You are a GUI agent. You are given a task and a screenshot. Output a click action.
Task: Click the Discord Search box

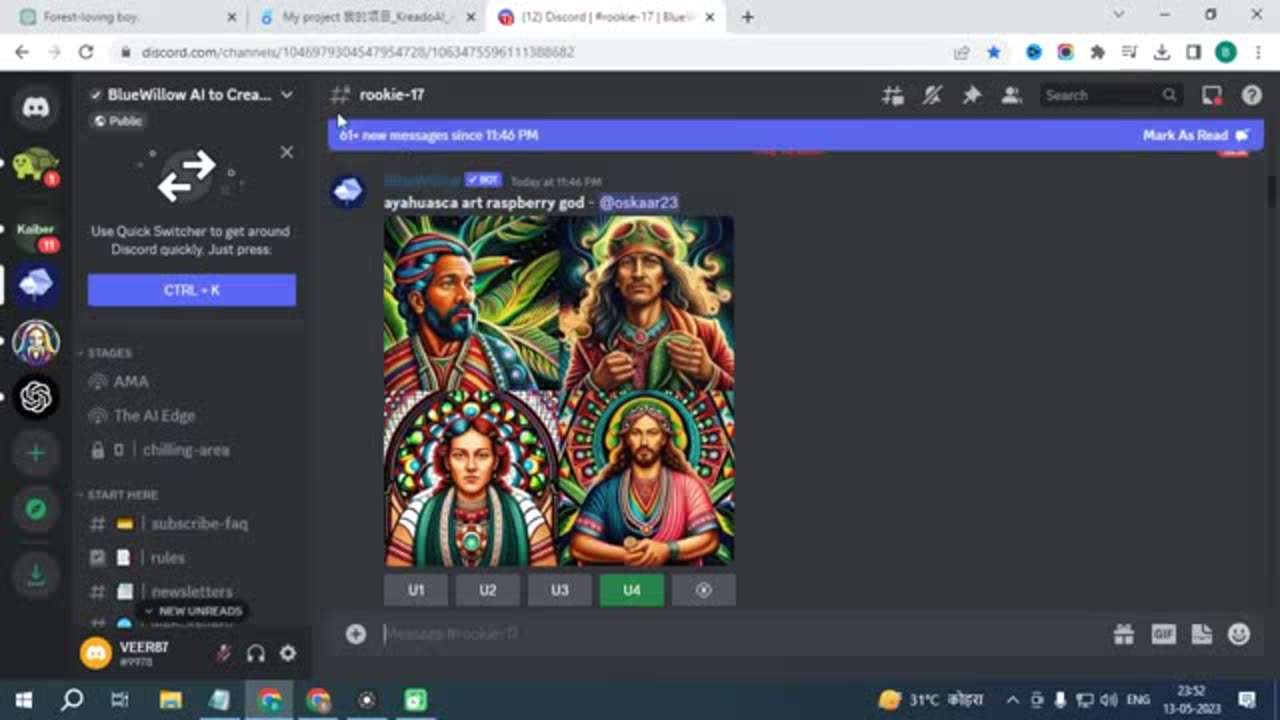point(1110,95)
